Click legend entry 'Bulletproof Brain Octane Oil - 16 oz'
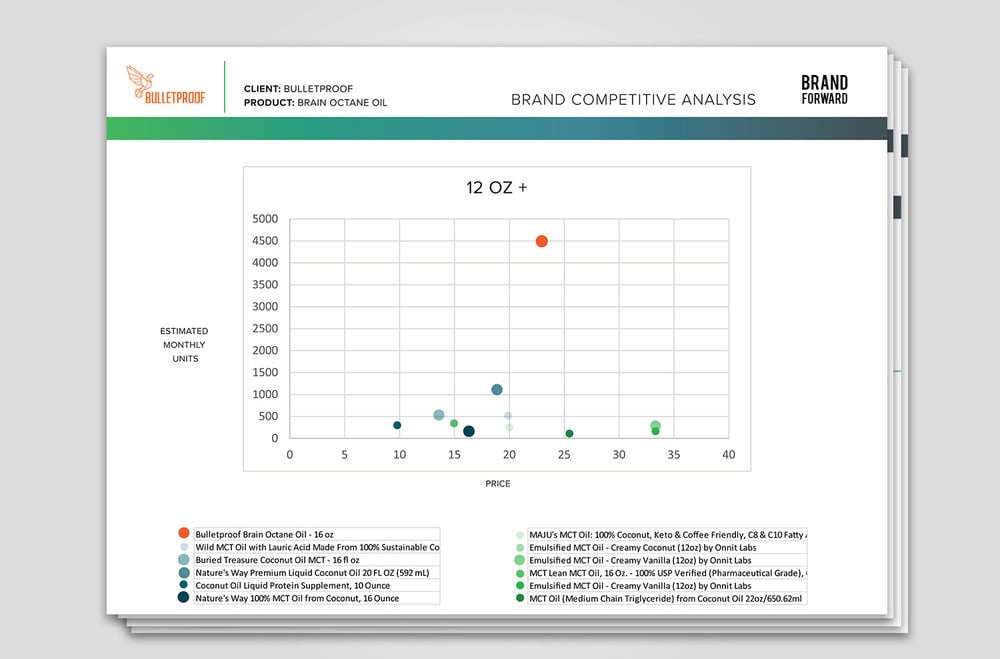The width and height of the screenshot is (1000, 659). click(x=316, y=534)
